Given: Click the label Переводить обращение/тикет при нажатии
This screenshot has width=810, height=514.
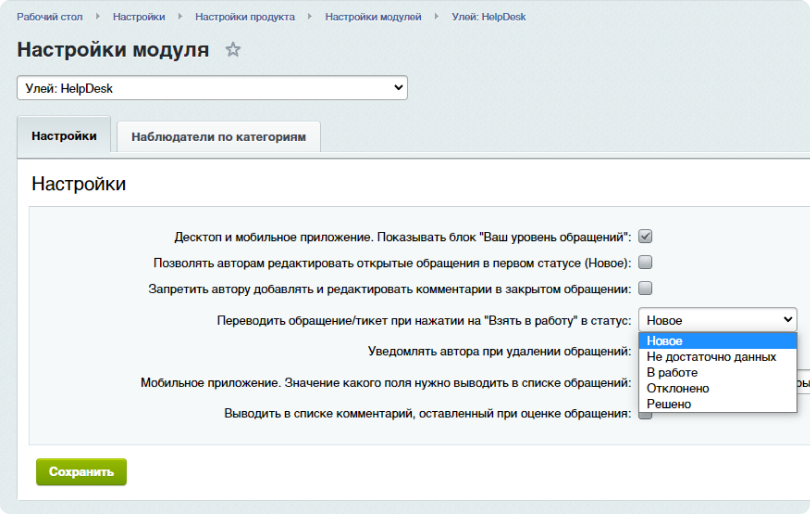Looking at the screenshot, I should [424, 320].
